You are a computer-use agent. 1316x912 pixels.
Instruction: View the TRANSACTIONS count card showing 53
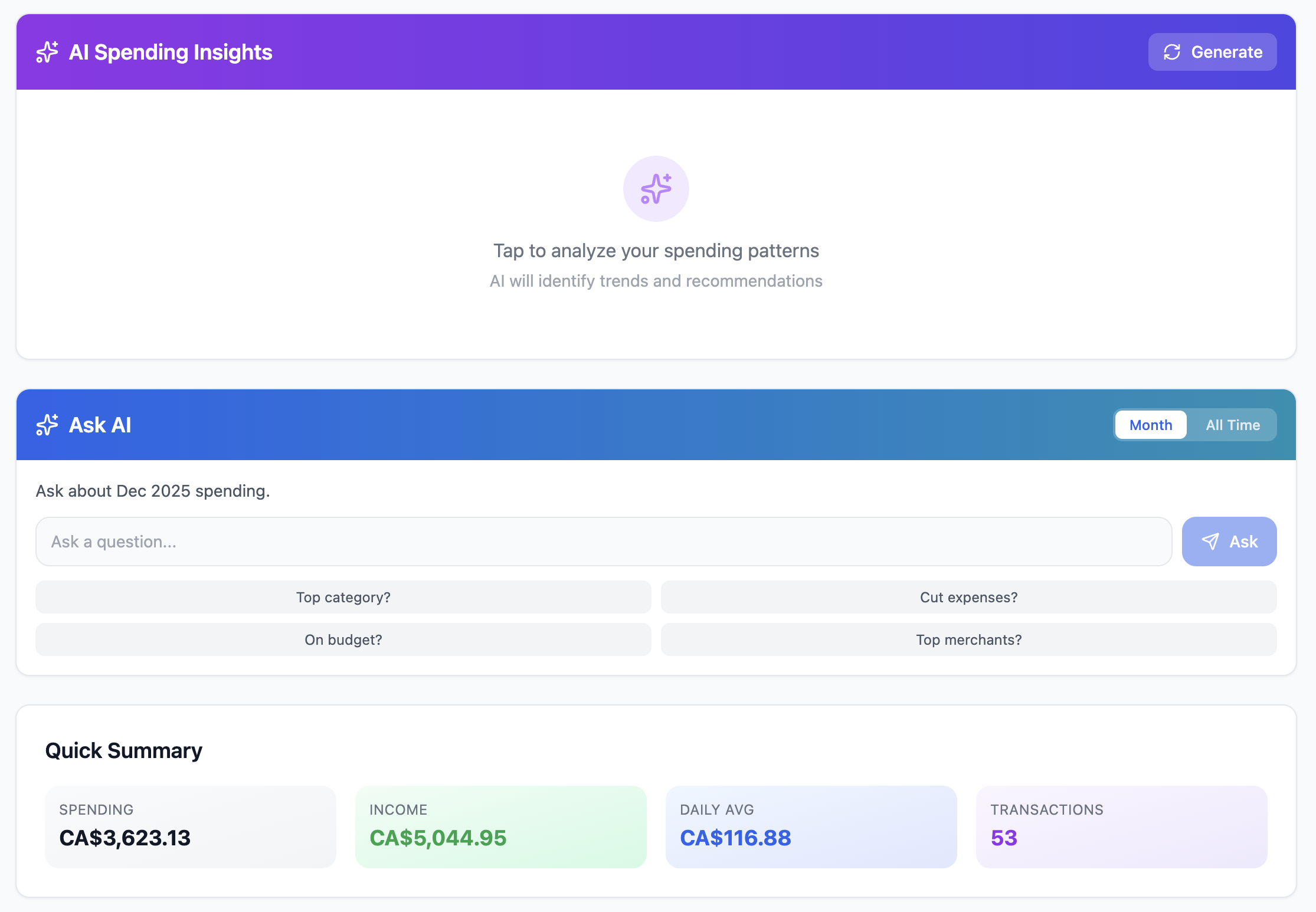pos(1121,826)
